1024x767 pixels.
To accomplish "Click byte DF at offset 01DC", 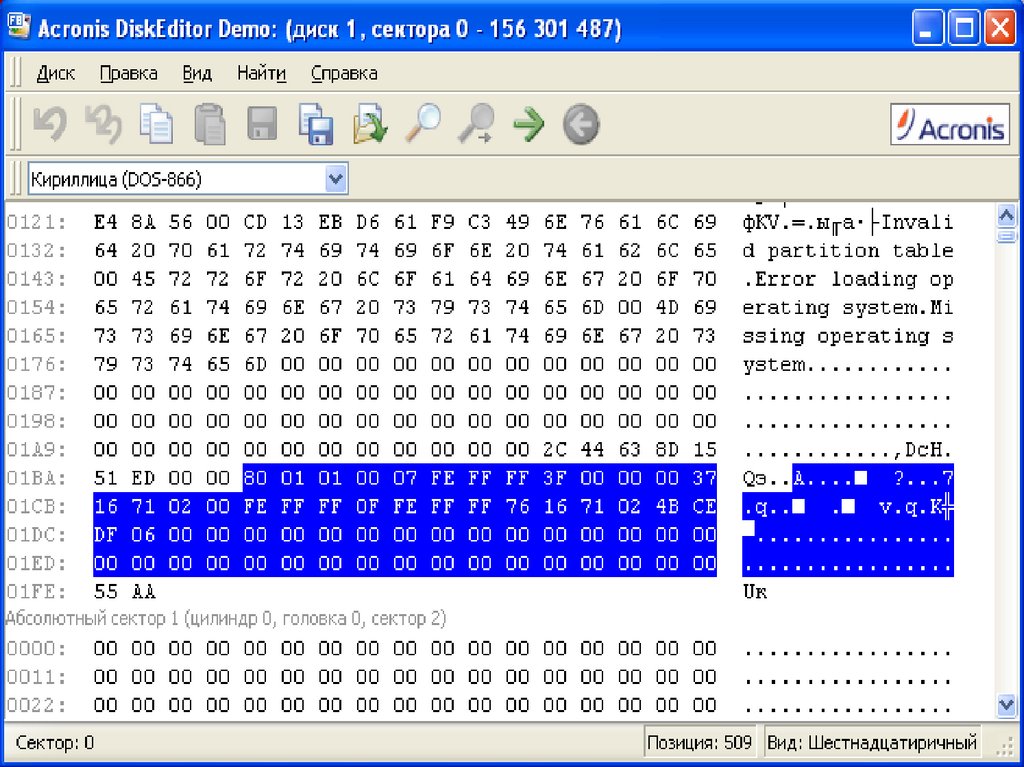I will [106, 535].
